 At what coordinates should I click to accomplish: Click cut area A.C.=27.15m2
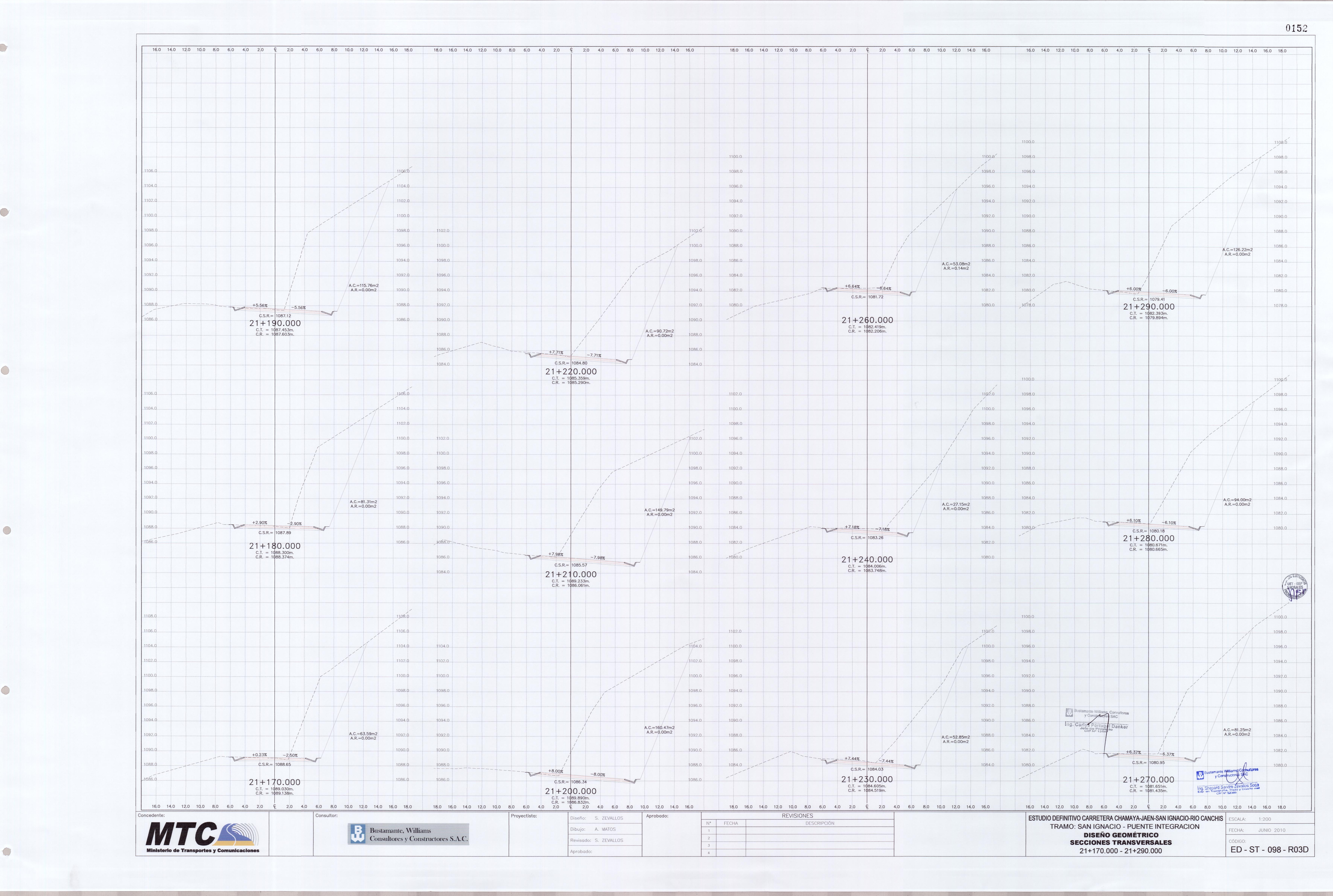pos(956,505)
